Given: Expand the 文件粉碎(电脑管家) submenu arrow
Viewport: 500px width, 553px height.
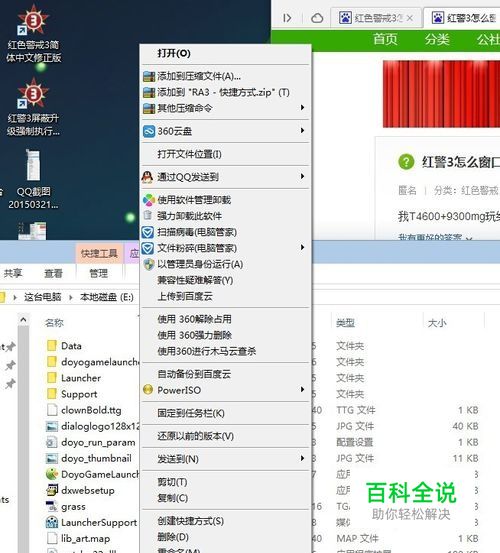Looking at the screenshot, I should tap(302, 248).
